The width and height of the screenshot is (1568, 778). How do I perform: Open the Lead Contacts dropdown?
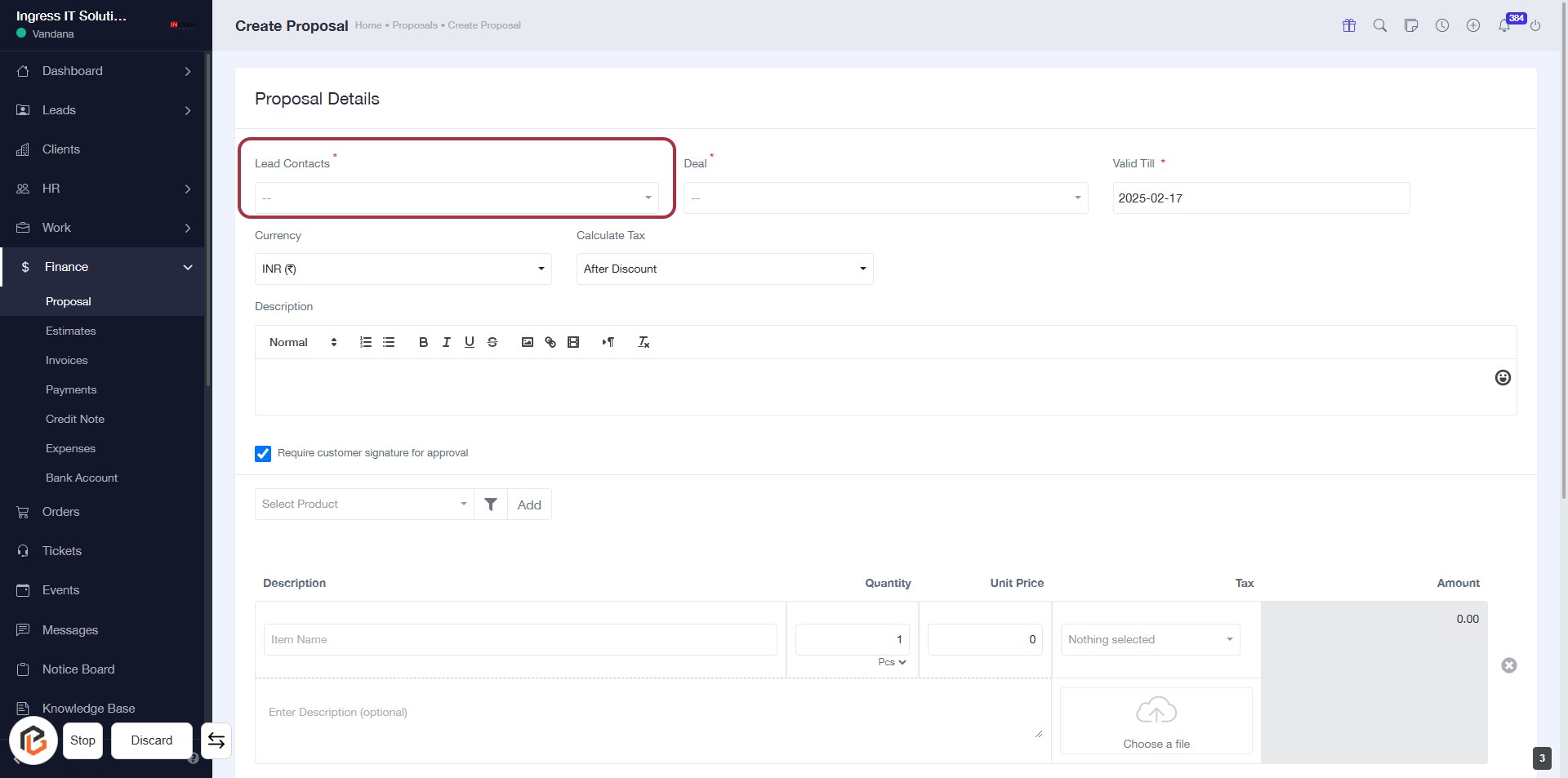(457, 198)
